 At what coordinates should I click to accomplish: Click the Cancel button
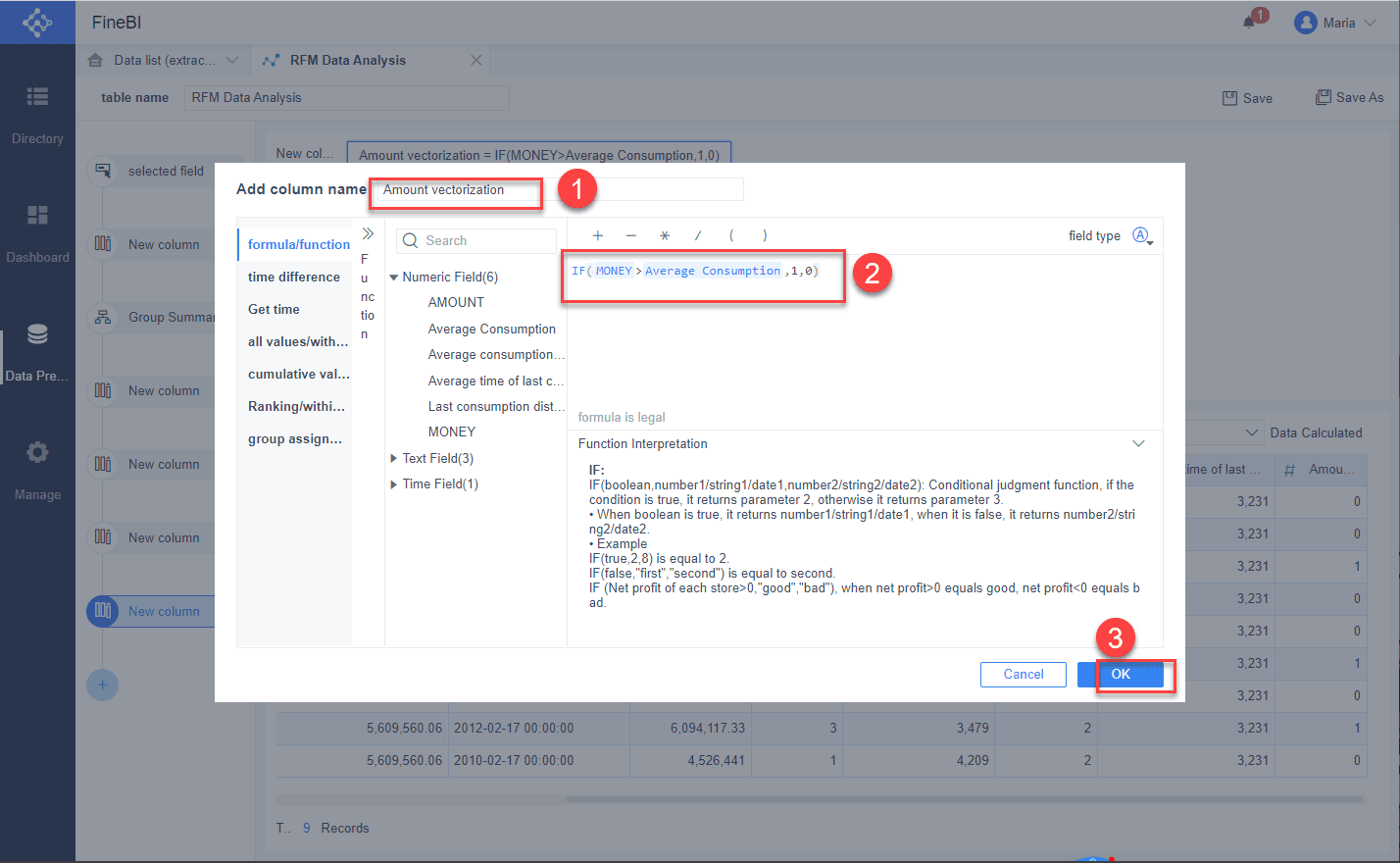1024,674
